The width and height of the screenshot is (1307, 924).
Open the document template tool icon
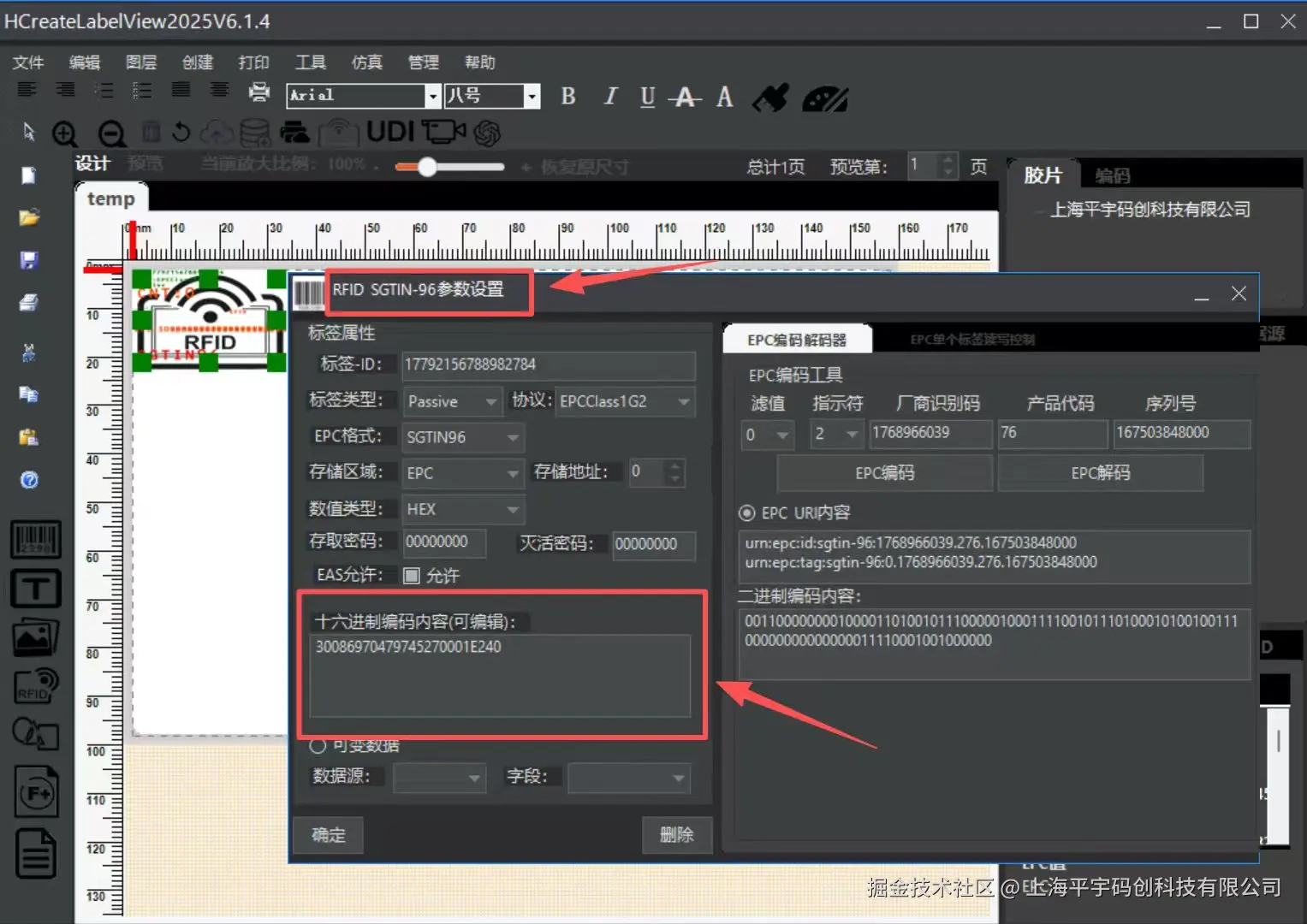pyautogui.click(x=36, y=854)
